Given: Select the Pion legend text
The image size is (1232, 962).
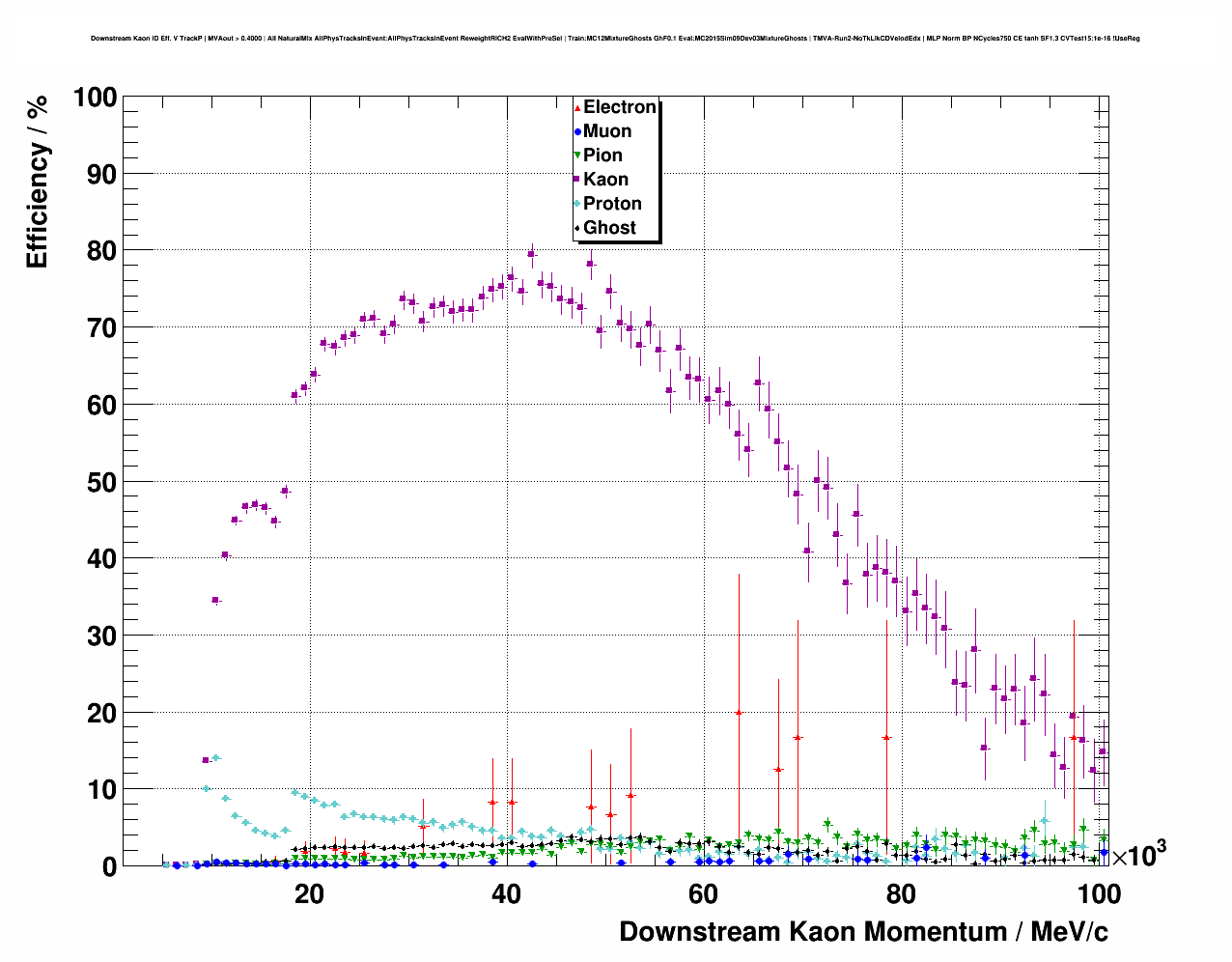Looking at the screenshot, I should [x=602, y=156].
